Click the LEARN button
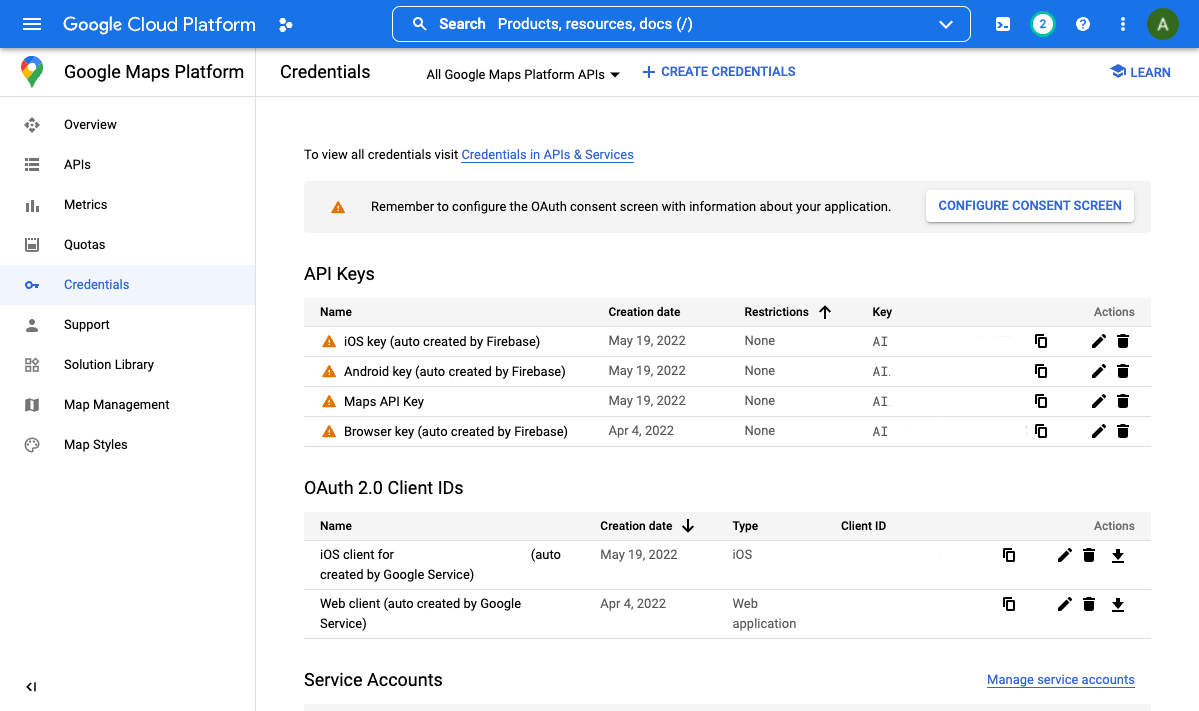 (x=1140, y=72)
